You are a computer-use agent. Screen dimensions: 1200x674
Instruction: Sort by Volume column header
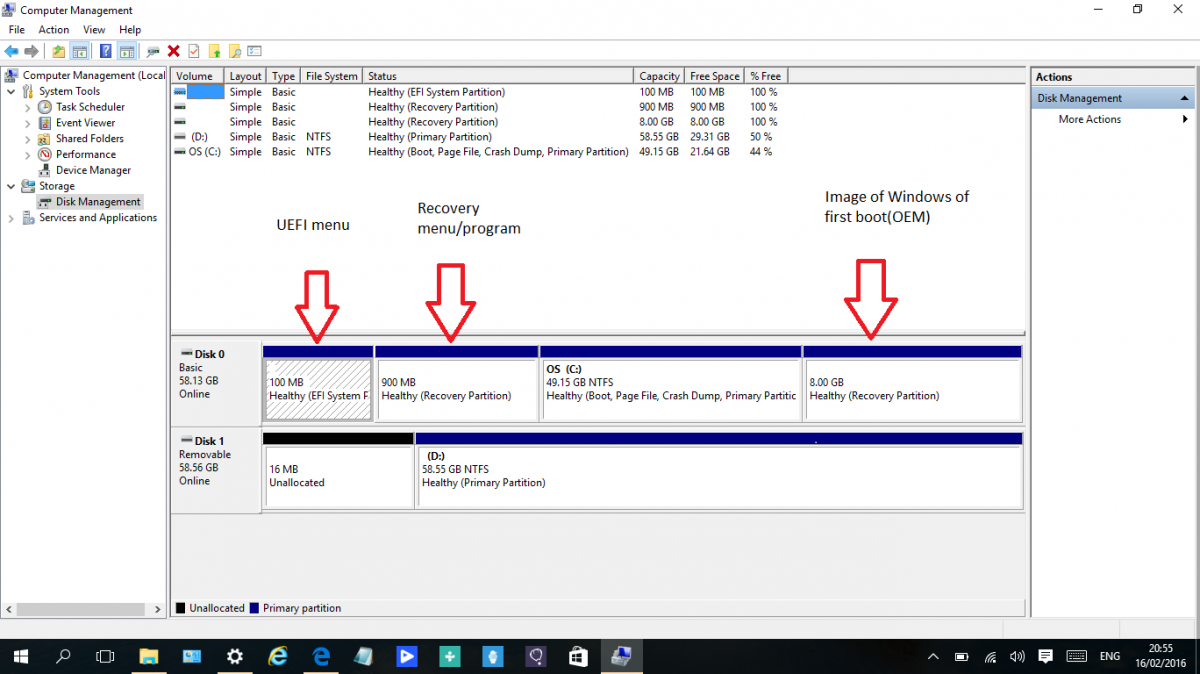197,76
